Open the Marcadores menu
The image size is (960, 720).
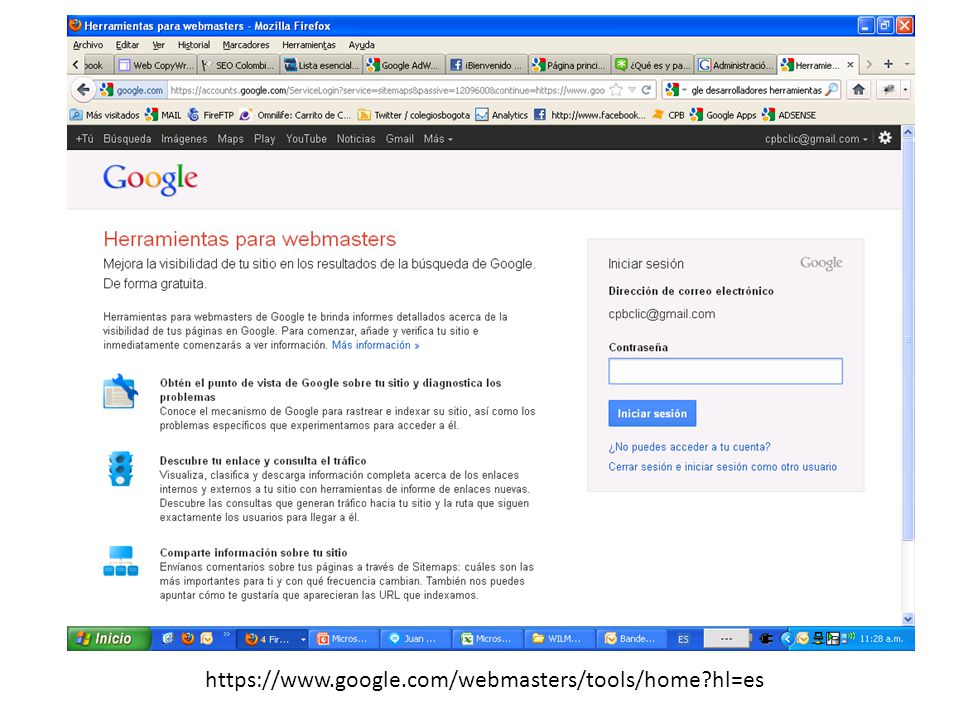(x=246, y=45)
